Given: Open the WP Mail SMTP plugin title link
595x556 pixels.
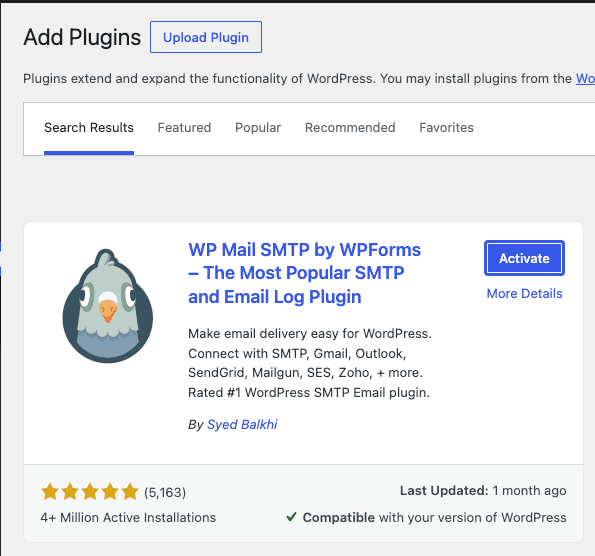Looking at the screenshot, I should pos(304,273).
